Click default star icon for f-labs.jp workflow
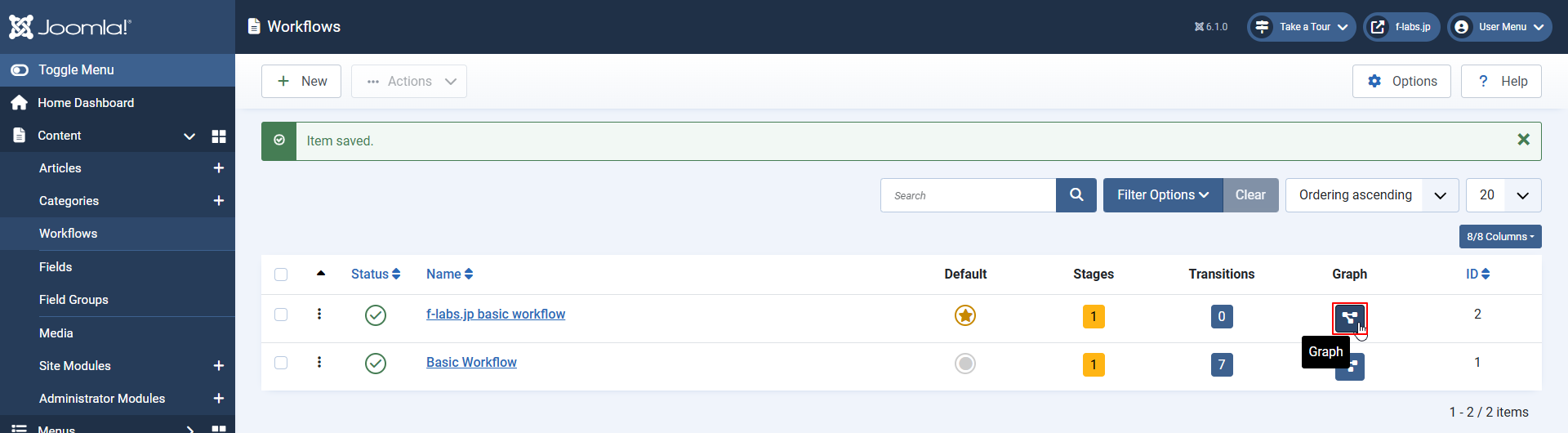Screen dimensions: 1568x433 964,315
